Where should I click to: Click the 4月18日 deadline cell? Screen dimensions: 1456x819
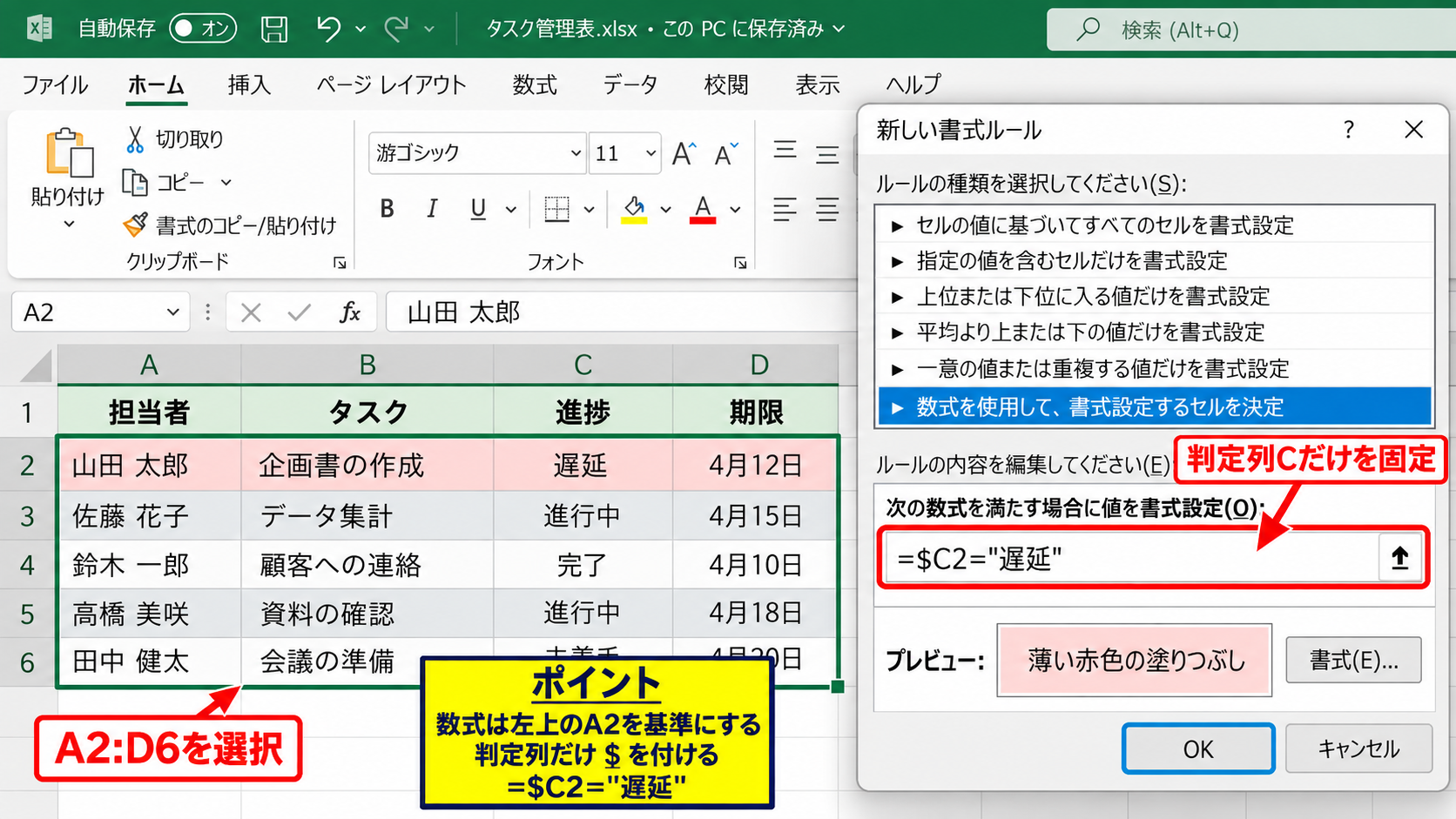click(x=755, y=614)
